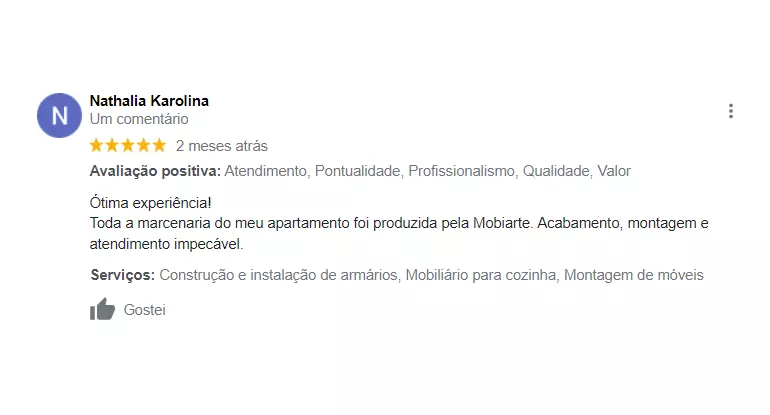Click the "2 meses atrás" timestamp

click(221, 146)
